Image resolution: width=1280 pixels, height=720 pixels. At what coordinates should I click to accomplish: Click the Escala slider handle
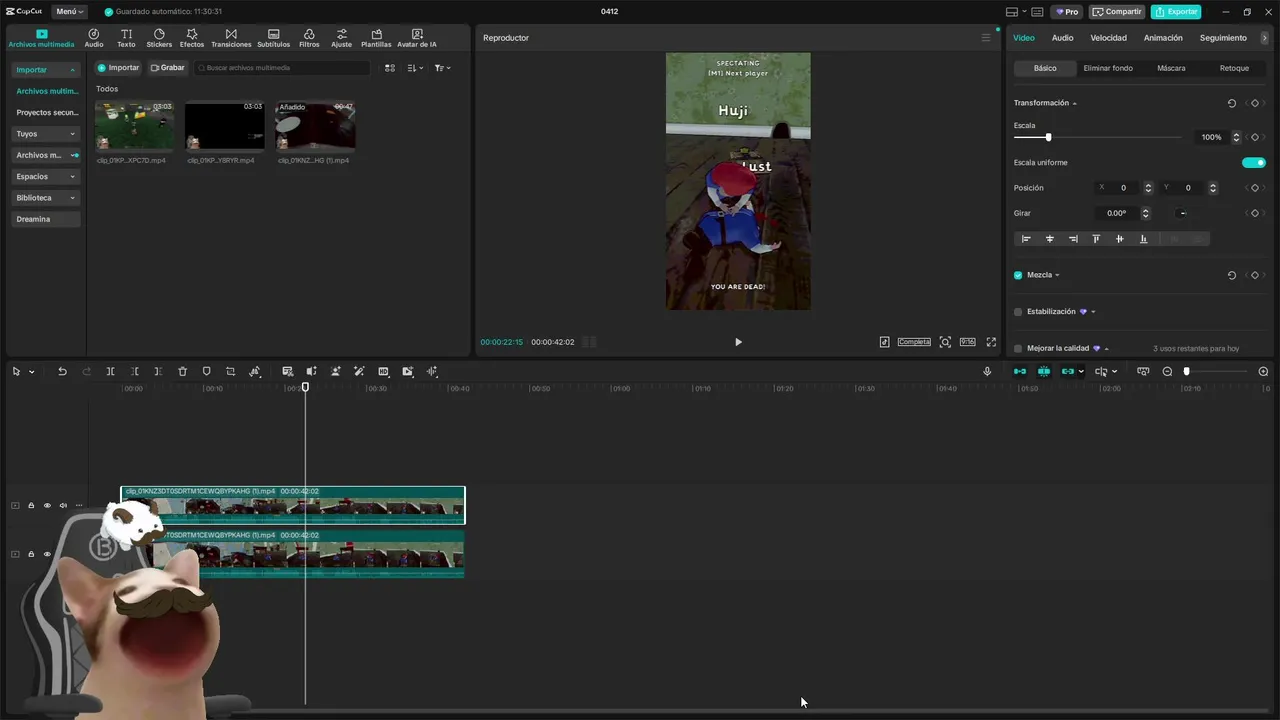(x=1048, y=137)
